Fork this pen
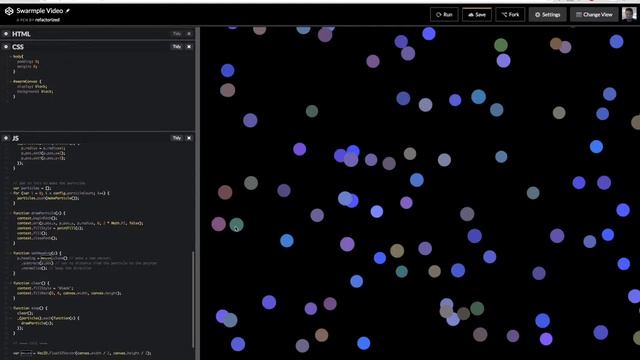 click(510, 15)
